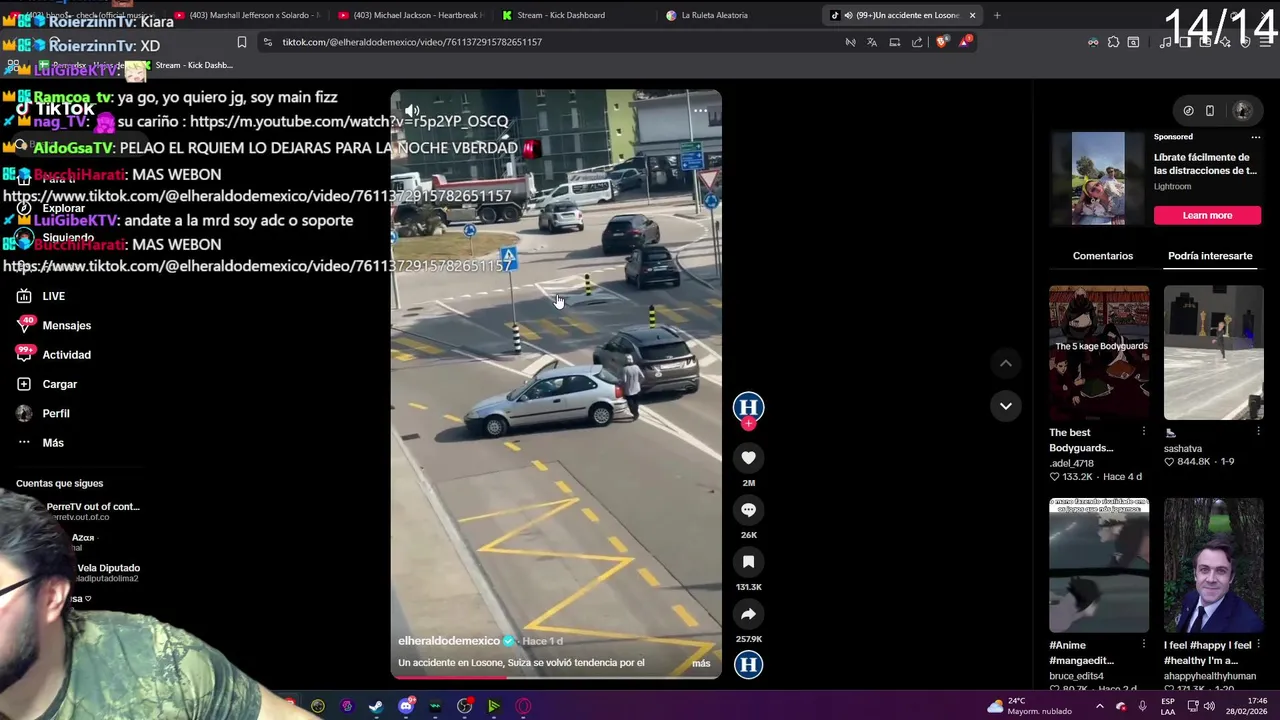This screenshot has height=720, width=1280.
Task: Open the sound disc icon below share
Action: pyautogui.click(x=748, y=665)
